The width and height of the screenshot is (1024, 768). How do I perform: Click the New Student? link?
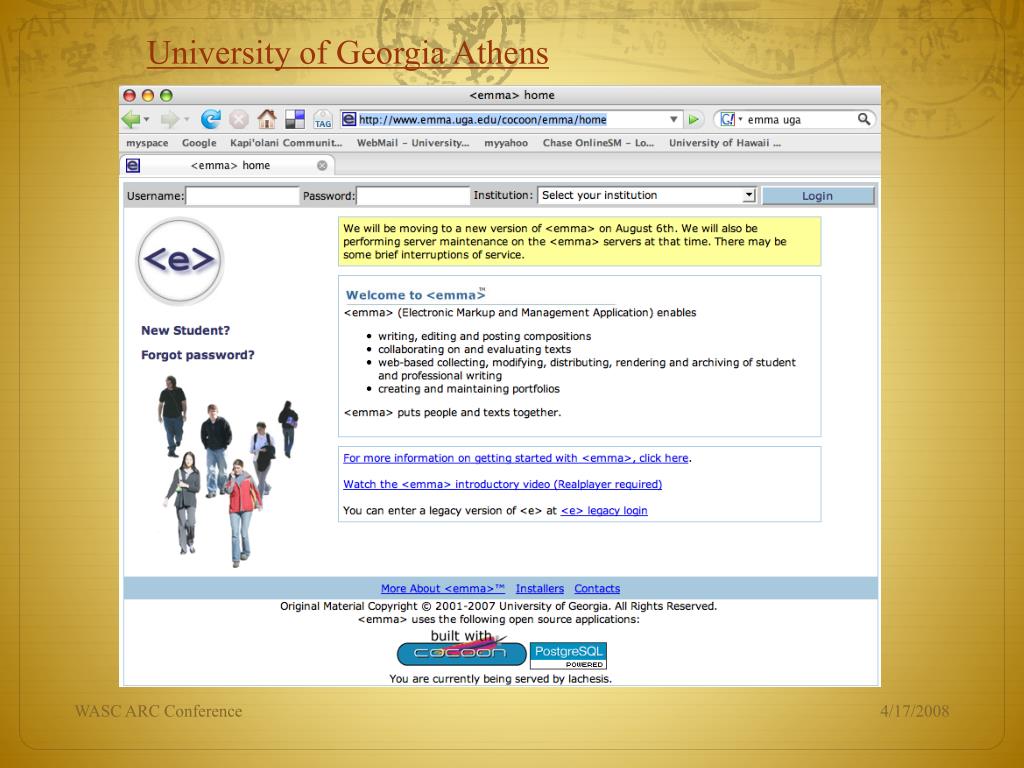pos(185,330)
